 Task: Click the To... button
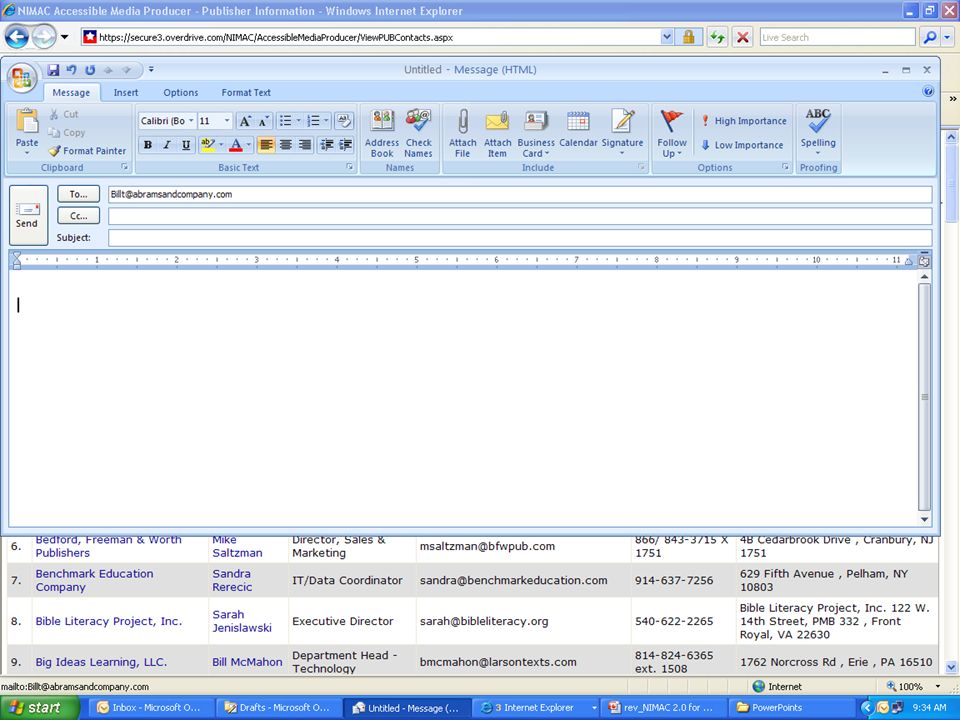78,194
